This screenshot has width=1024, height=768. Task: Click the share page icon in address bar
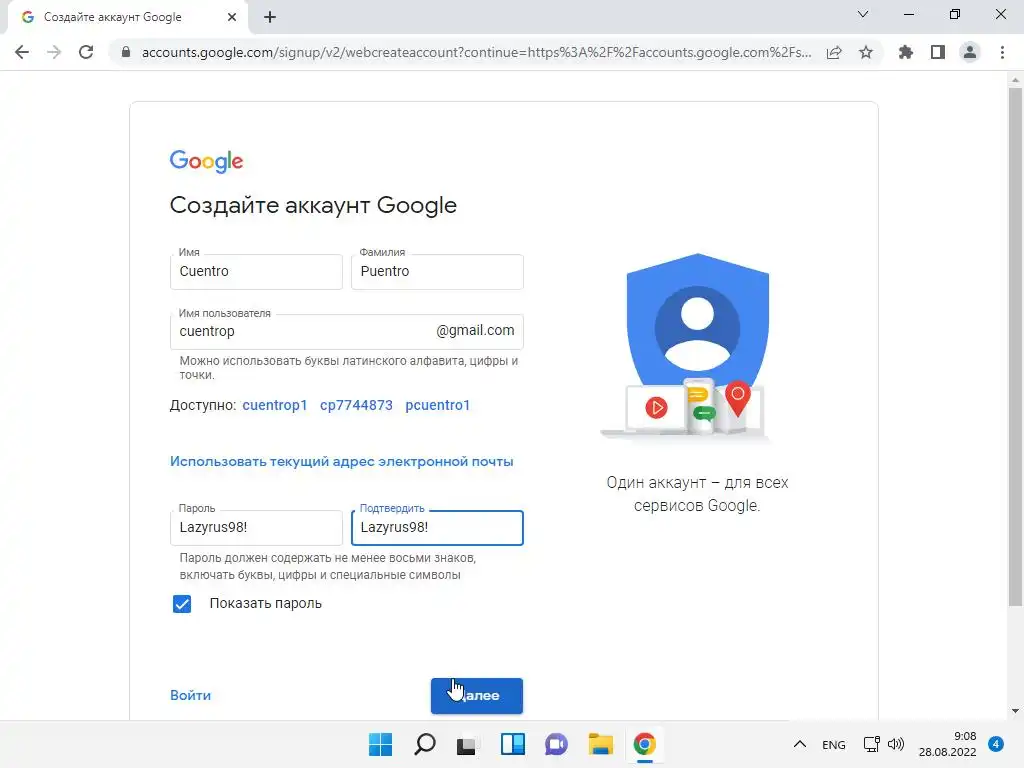834,52
